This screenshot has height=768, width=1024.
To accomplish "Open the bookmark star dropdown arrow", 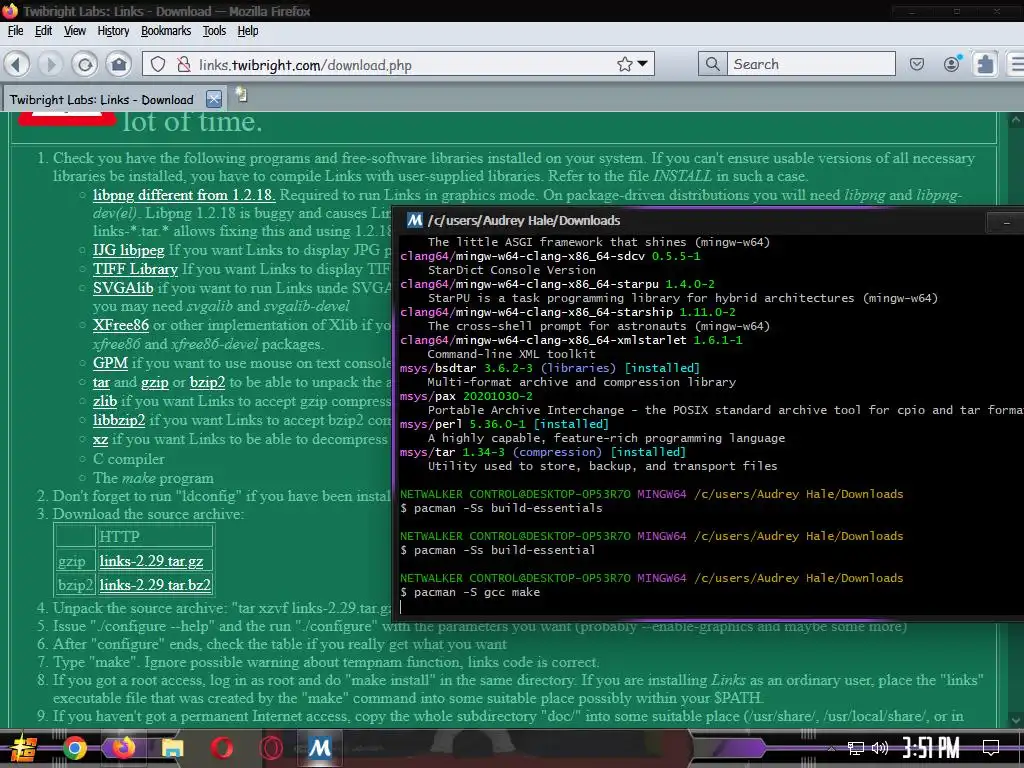I will pos(643,64).
